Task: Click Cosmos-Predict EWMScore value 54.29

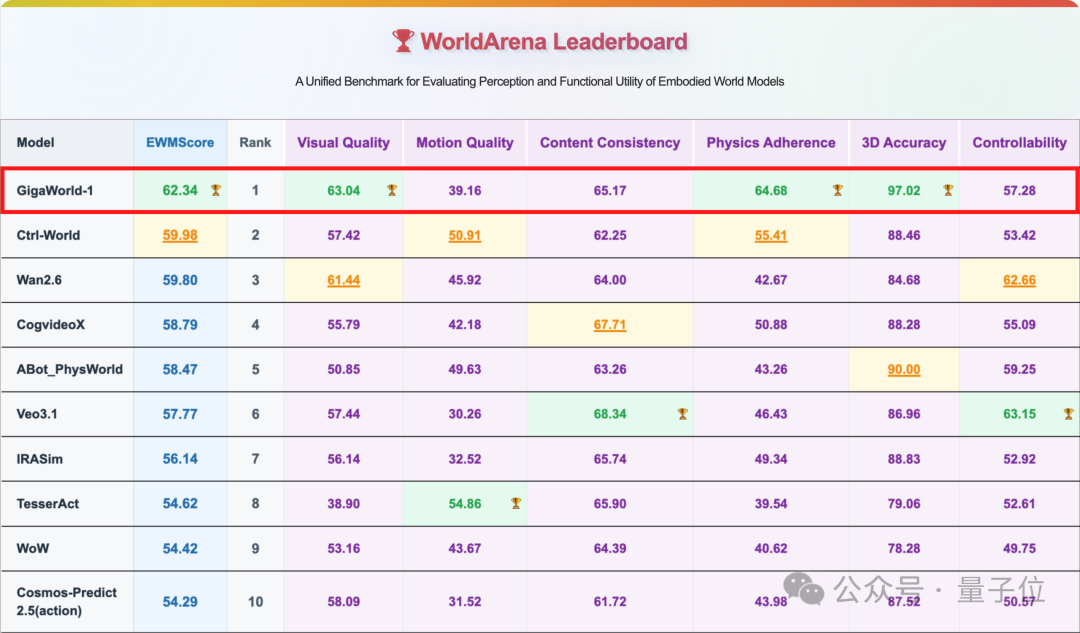Action: pos(180,602)
